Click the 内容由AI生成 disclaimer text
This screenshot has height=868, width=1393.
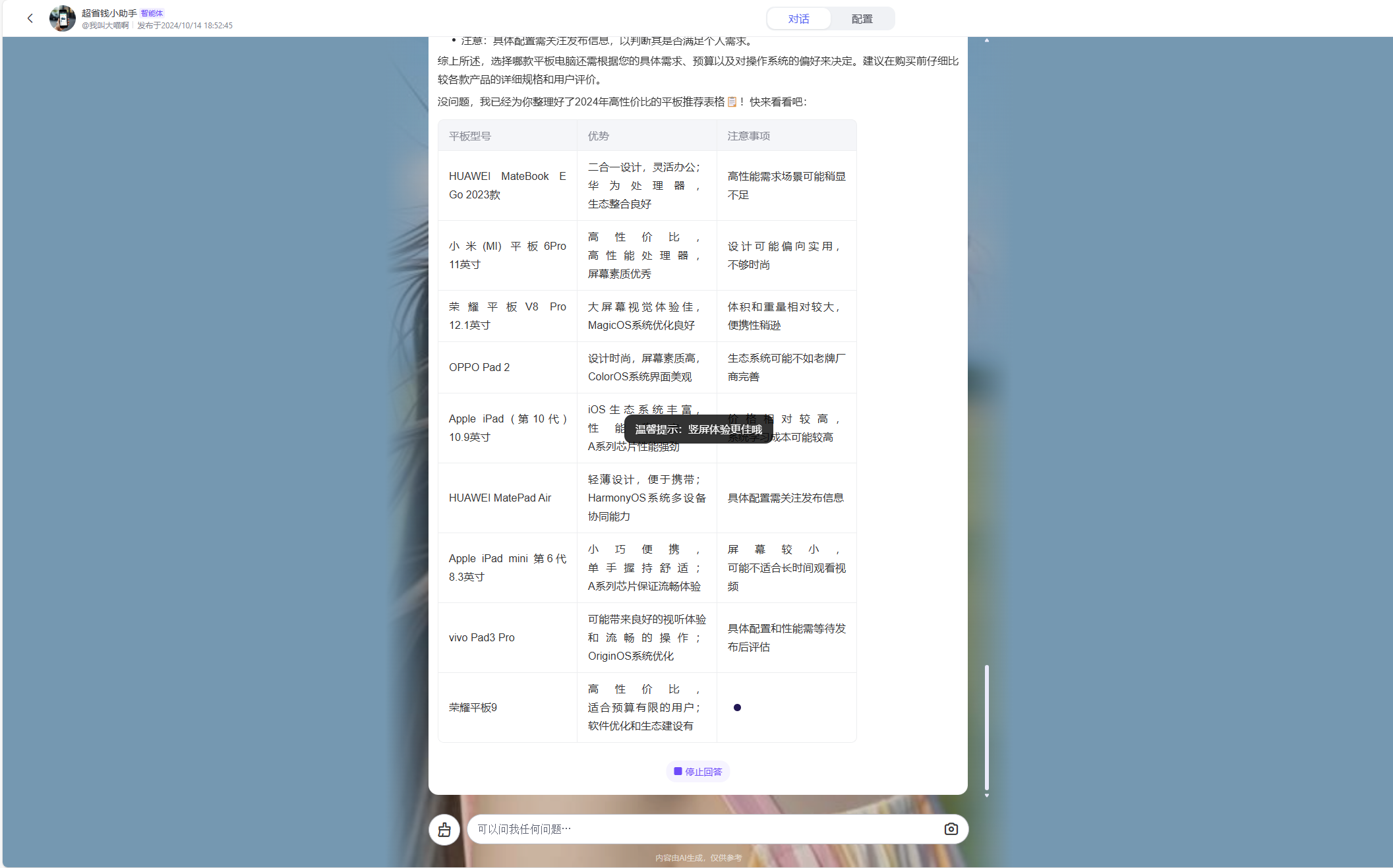tap(697, 857)
